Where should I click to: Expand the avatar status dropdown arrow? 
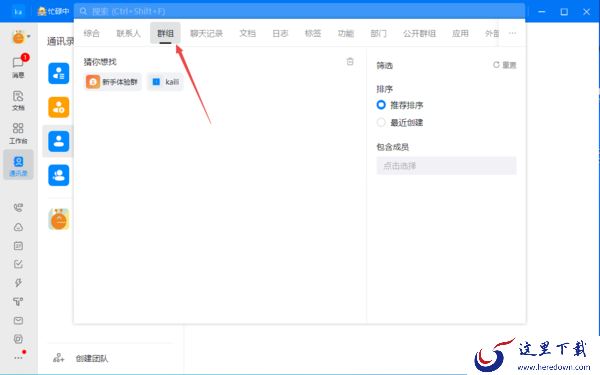pyautogui.click(x=29, y=37)
